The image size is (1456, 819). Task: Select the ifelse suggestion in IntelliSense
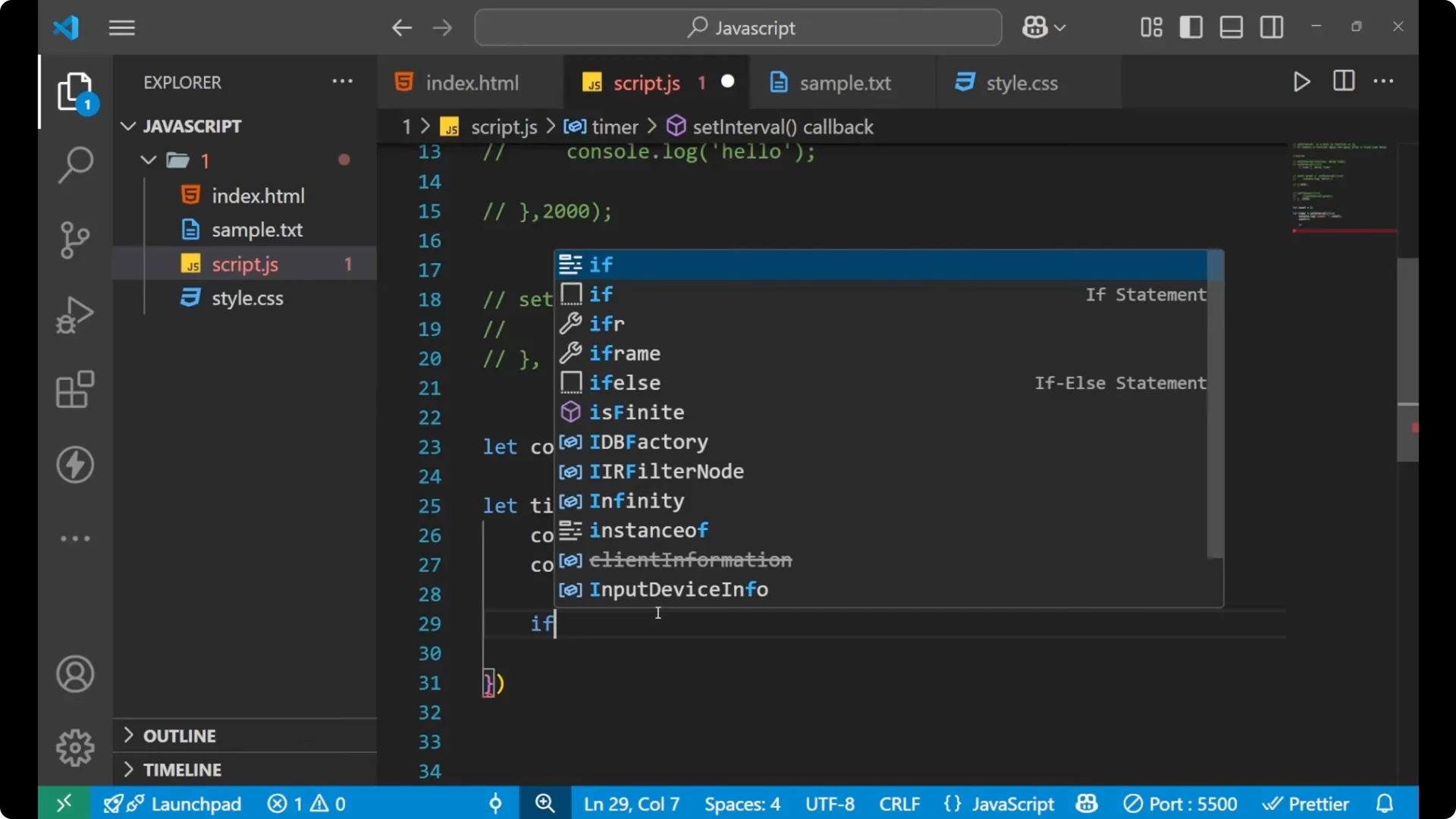coord(625,382)
